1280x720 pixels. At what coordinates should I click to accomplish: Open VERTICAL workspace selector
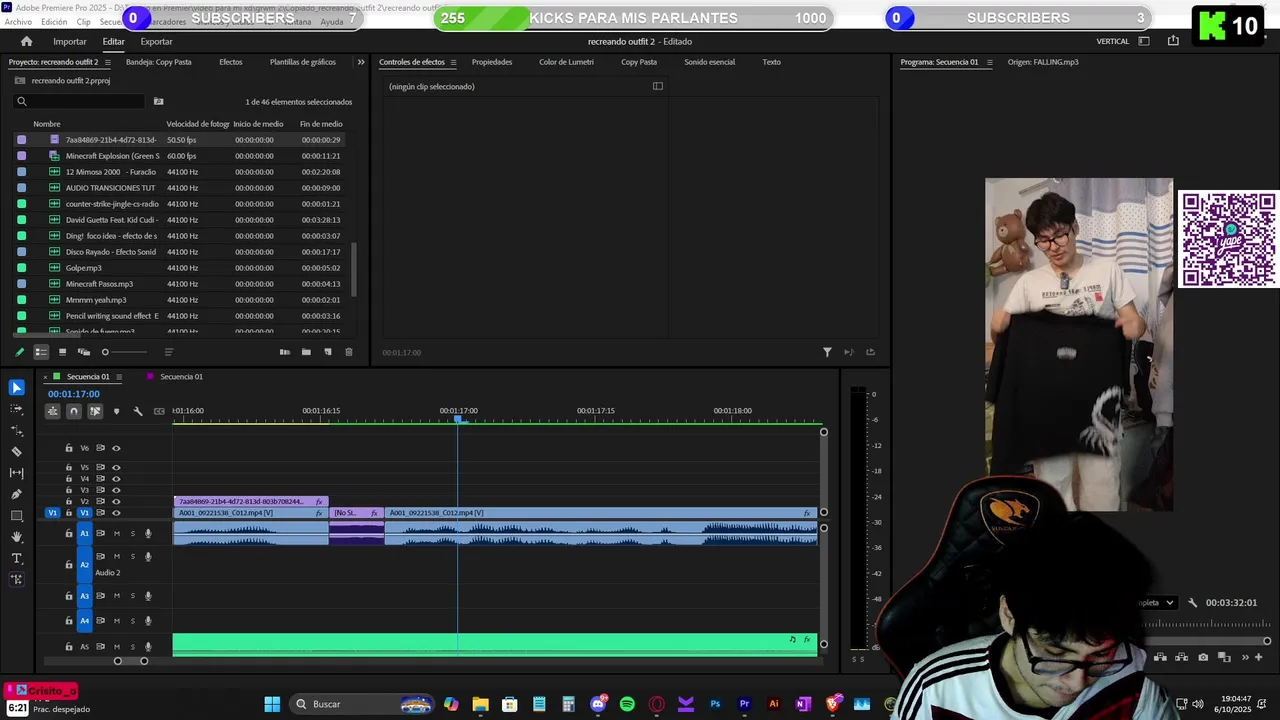pyautogui.click(x=1113, y=41)
